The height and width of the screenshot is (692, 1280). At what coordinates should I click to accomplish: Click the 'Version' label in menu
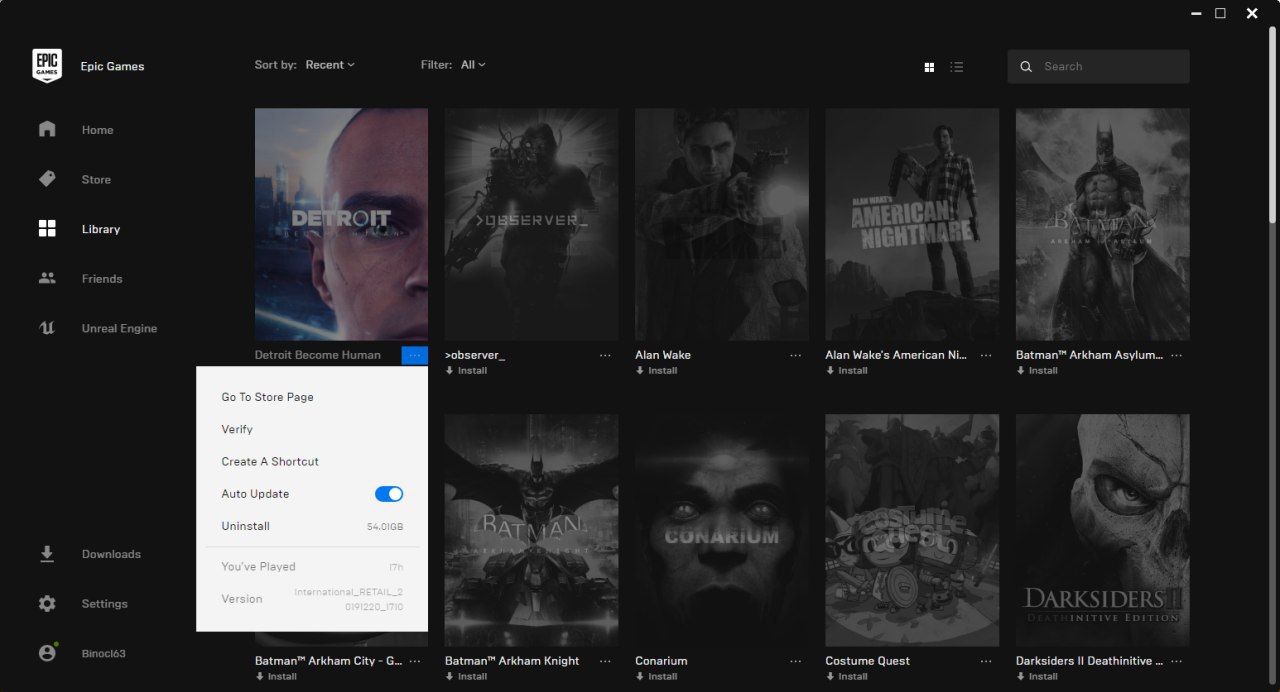tap(242, 599)
